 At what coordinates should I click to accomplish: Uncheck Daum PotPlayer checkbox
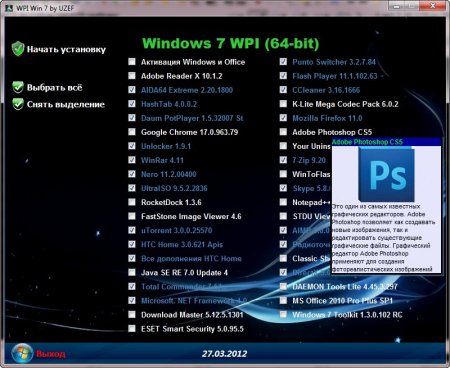click(132, 118)
